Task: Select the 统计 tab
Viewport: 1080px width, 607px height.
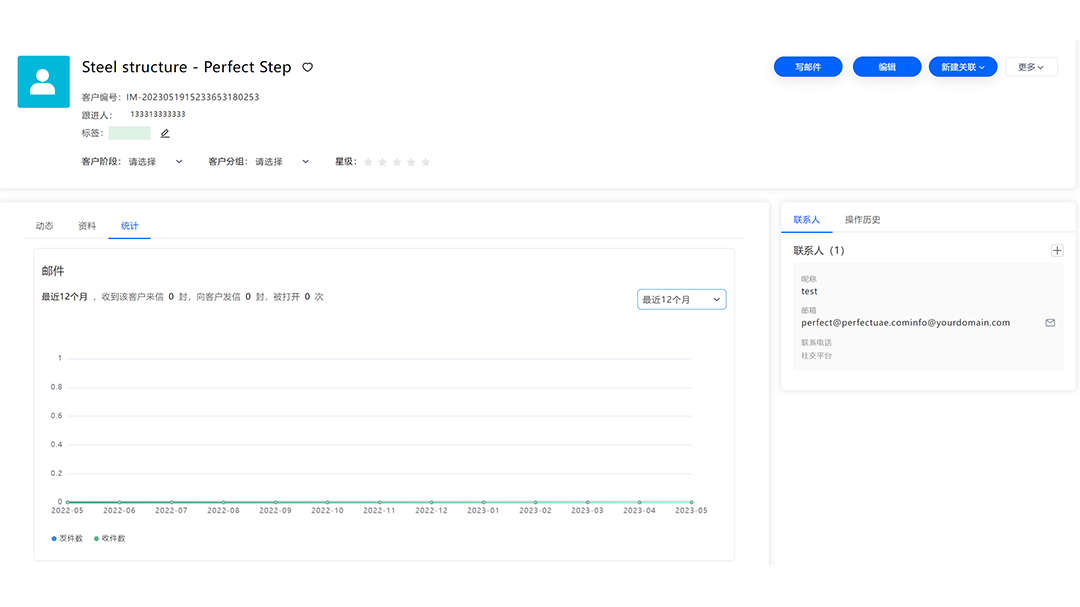Action: point(129,226)
